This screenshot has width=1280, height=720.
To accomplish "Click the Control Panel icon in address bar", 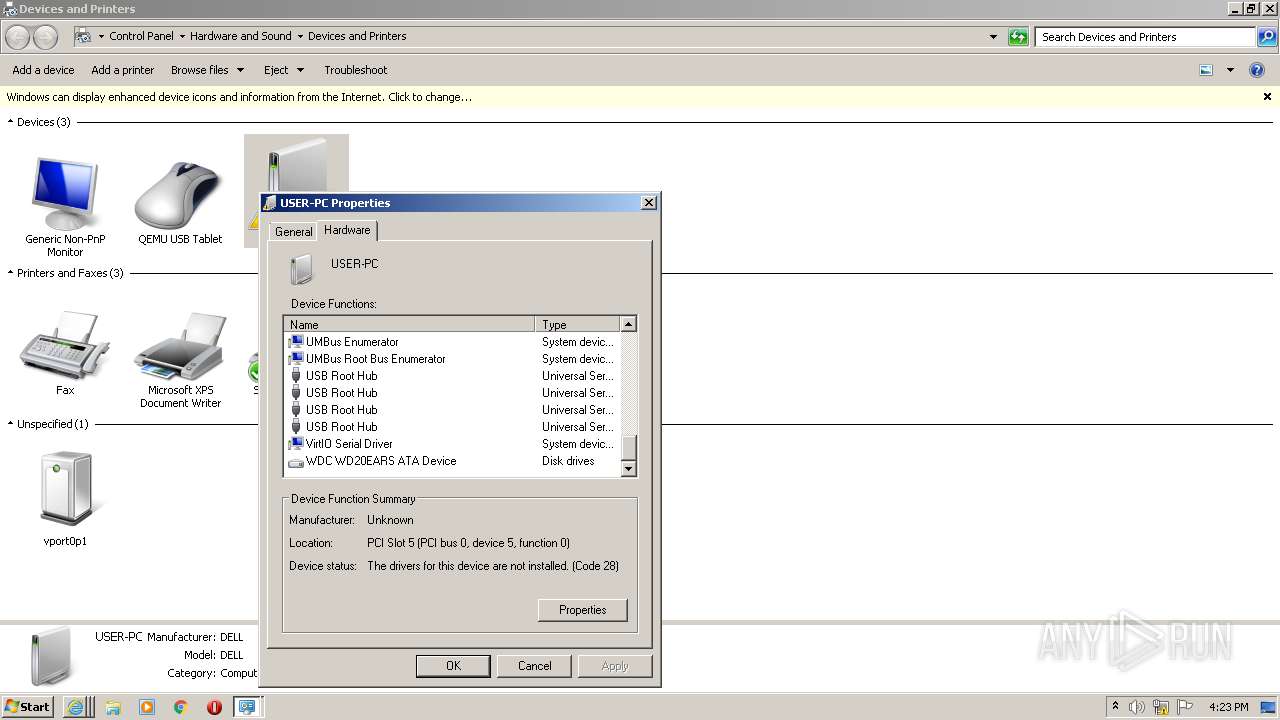I will (x=85, y=37).
